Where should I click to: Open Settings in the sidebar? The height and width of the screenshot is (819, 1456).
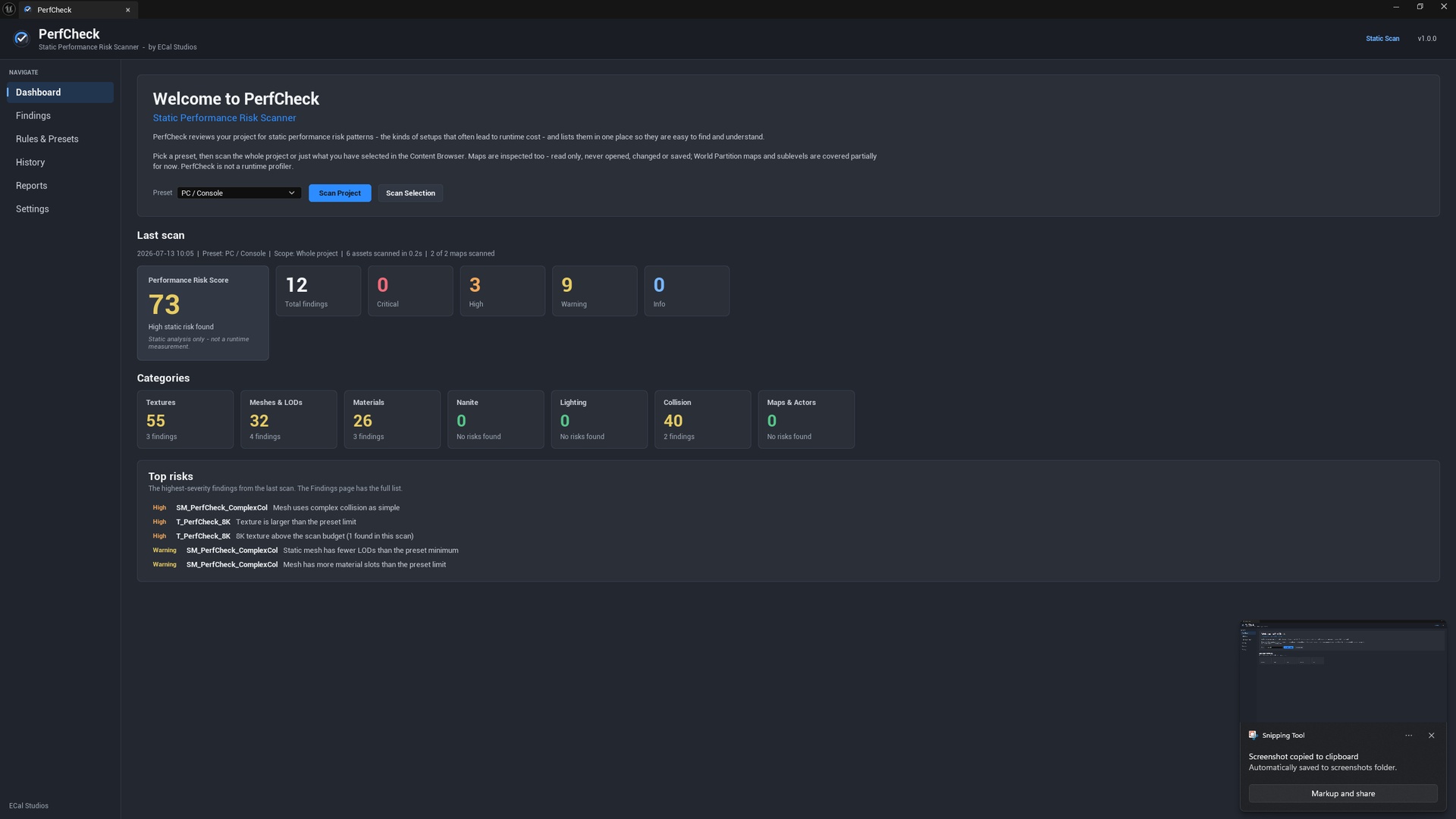(60, 209)
